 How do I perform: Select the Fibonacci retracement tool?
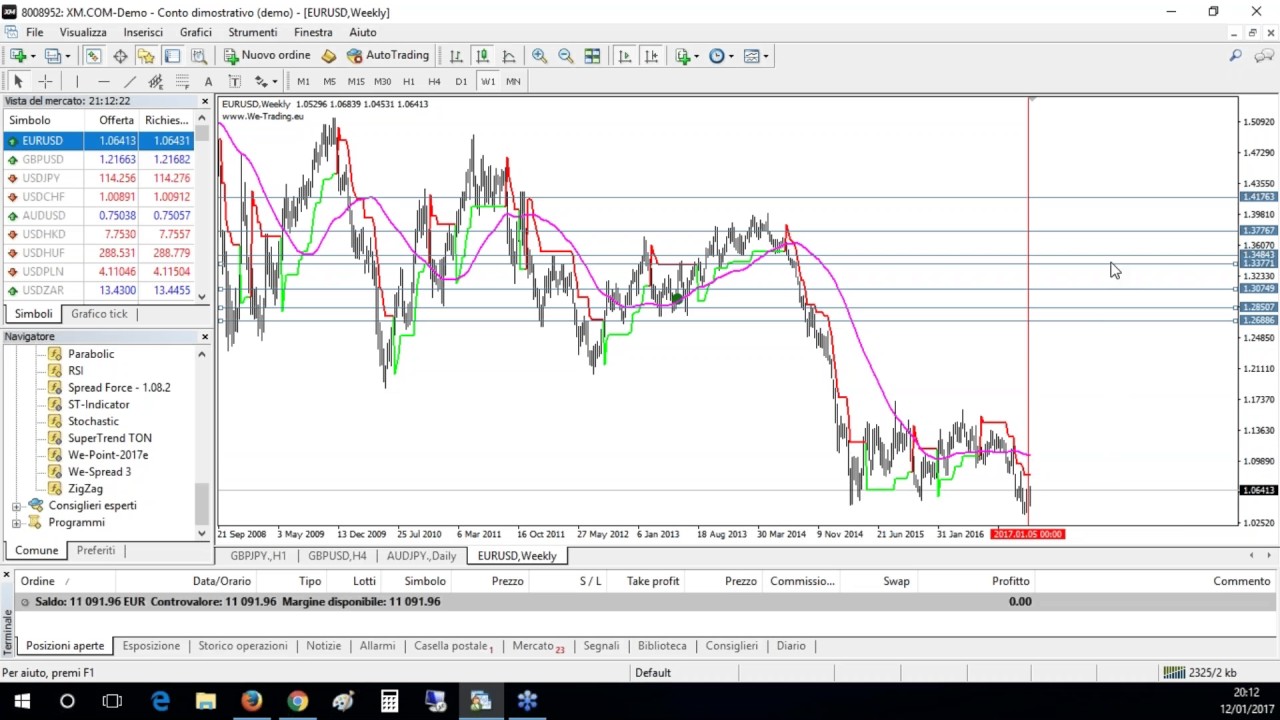coord(181,81)
